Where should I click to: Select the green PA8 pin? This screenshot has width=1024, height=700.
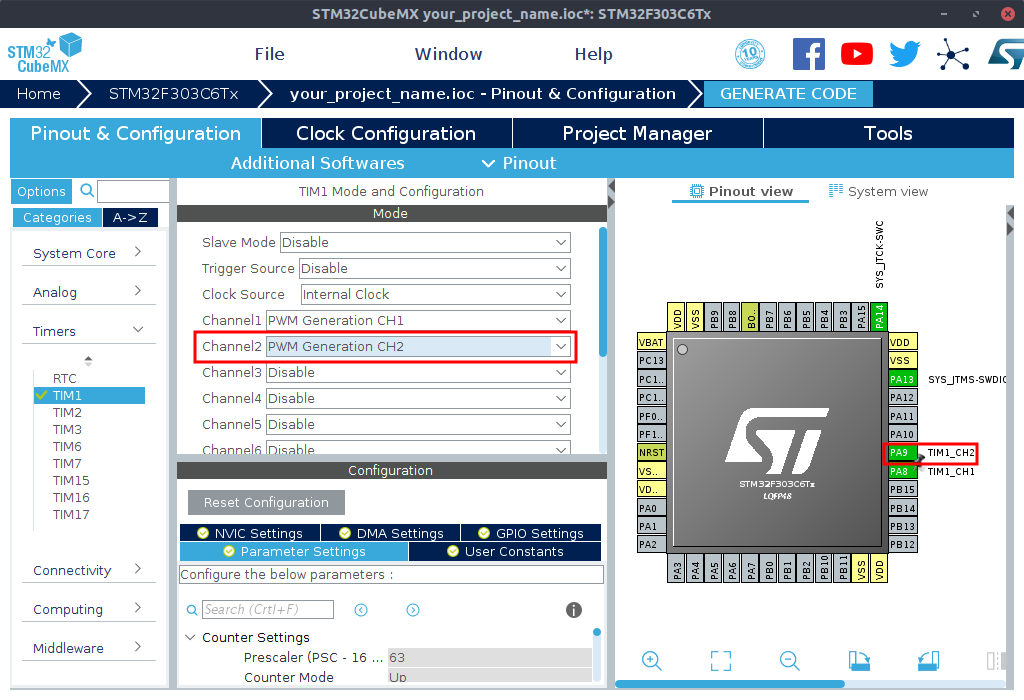pos(900,471)
